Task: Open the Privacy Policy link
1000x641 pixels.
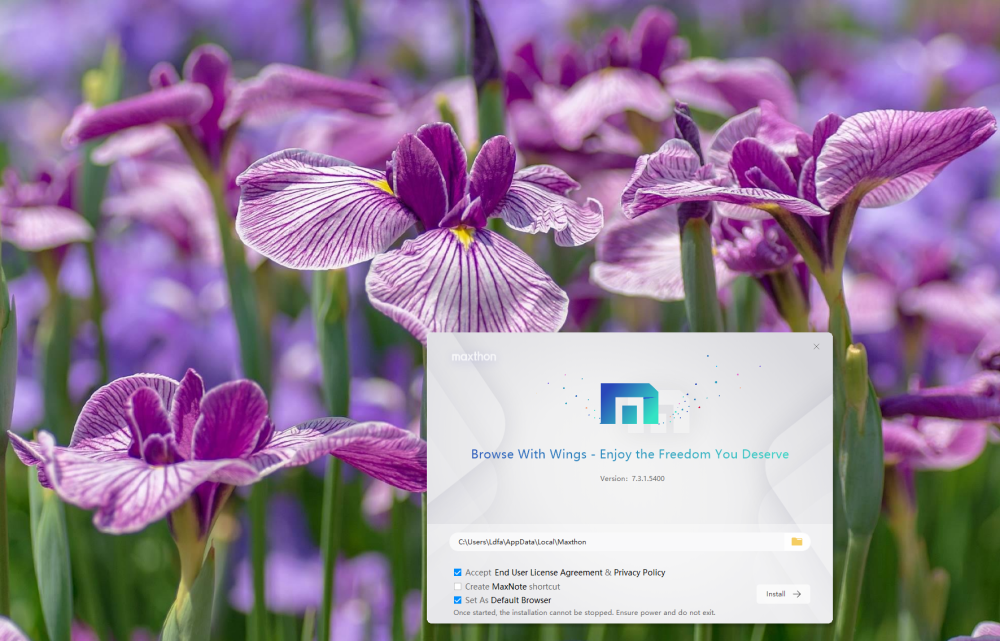Action: (639, 573)
